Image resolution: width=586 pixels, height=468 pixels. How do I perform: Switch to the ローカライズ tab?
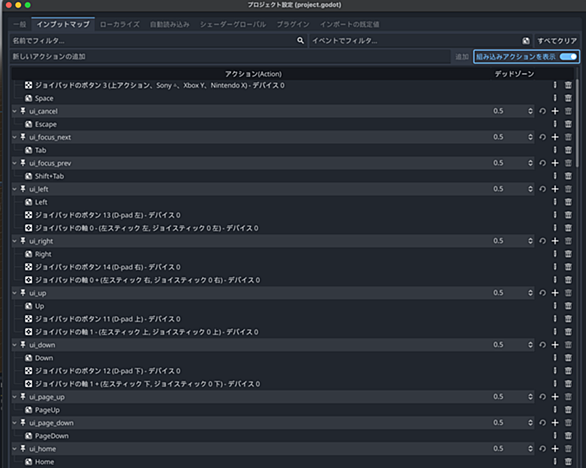click(x=120, y=24)
